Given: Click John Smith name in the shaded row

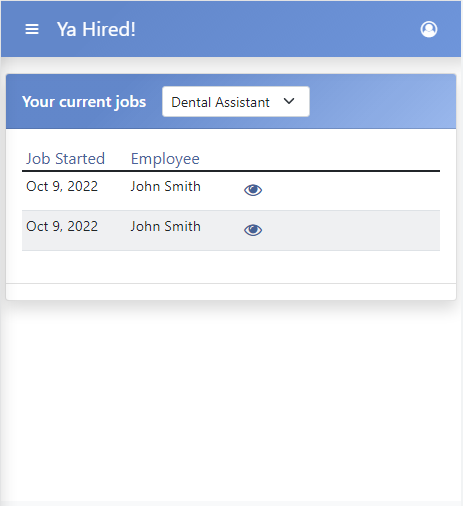Looking at the screenshot, I should [165, 226].
